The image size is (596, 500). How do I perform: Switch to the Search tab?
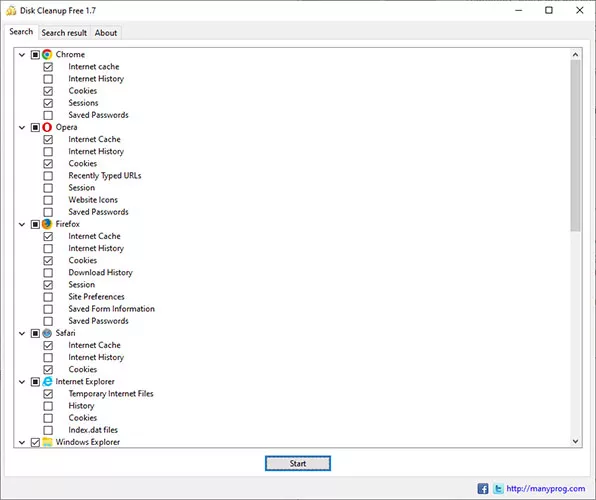[x=21, y=32]
